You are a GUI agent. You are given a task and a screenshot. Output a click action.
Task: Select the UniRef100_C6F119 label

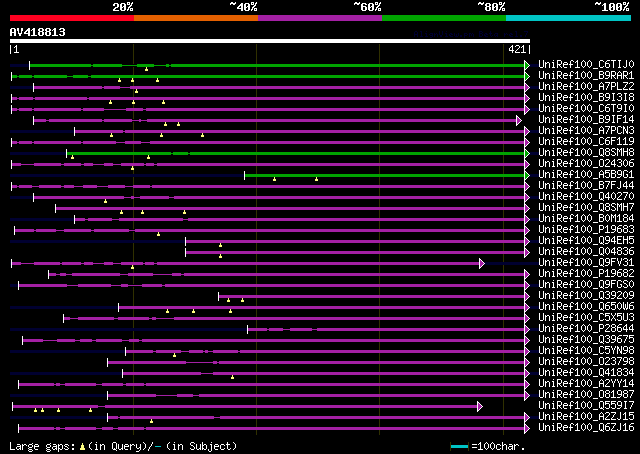[x=586, y=142]
